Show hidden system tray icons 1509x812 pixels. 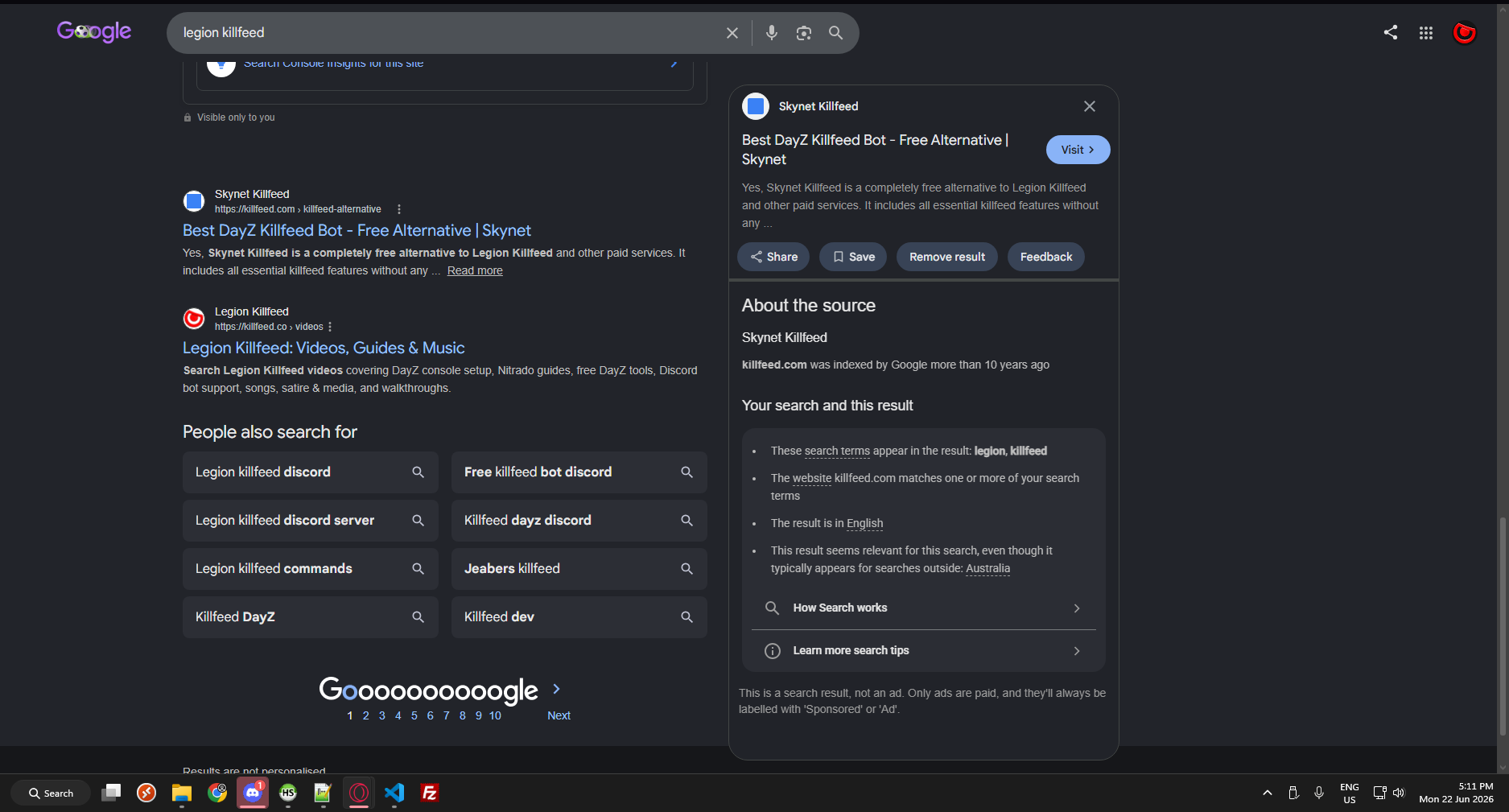[1268, 793]
